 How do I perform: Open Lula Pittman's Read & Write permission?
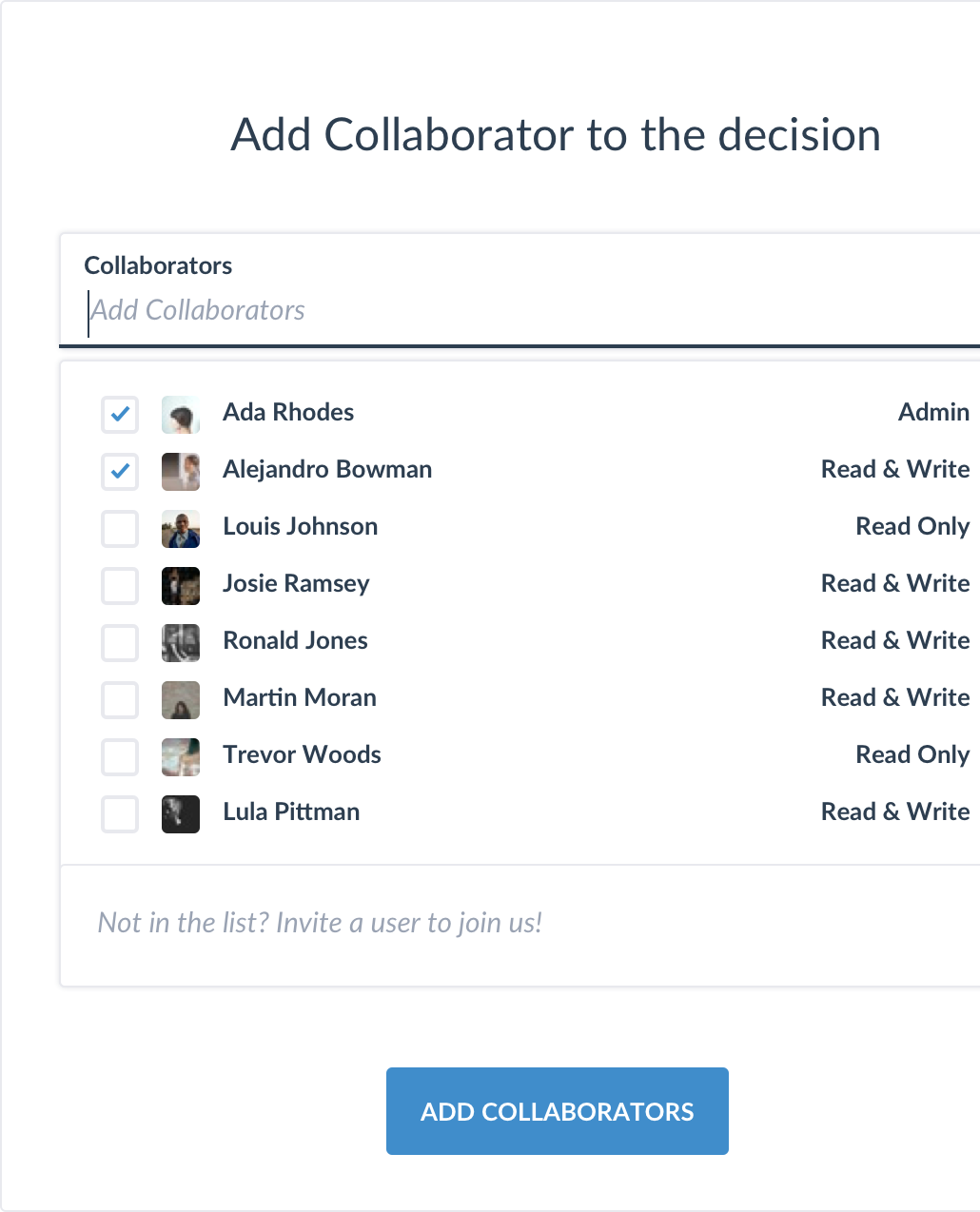coord(894,811)
